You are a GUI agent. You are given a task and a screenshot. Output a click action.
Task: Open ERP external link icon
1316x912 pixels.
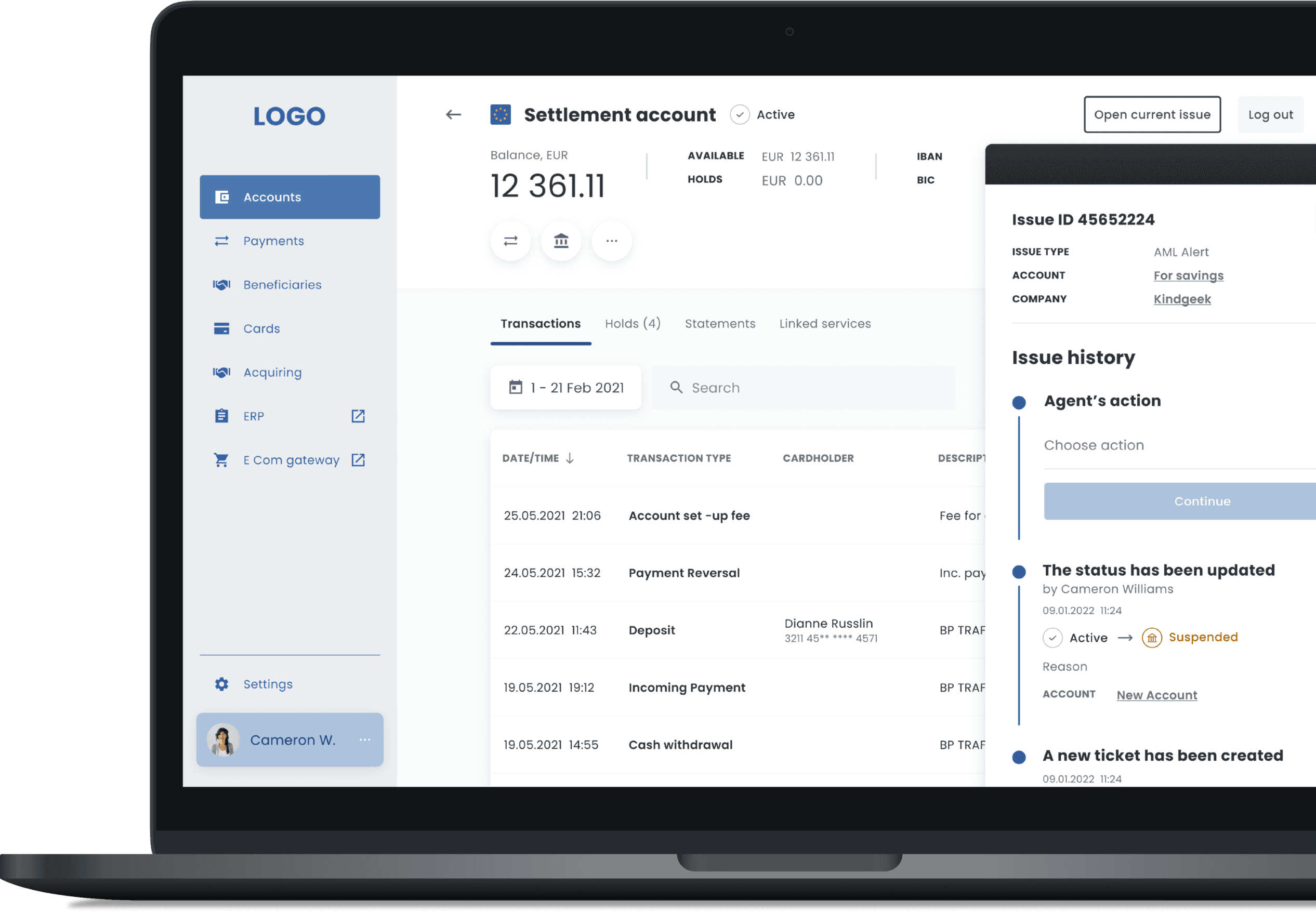(x=358, y=416)
